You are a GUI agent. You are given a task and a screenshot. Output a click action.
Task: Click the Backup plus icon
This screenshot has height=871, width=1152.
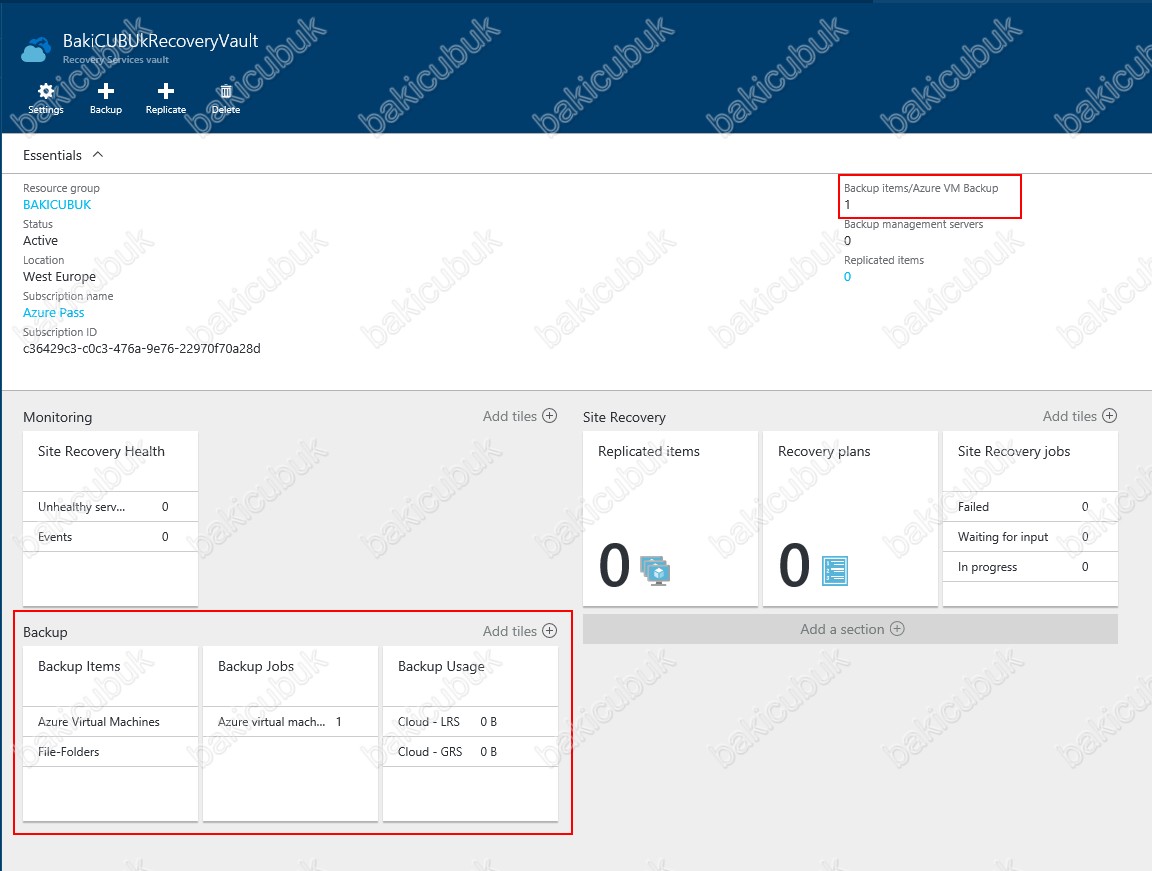[106, 91]
